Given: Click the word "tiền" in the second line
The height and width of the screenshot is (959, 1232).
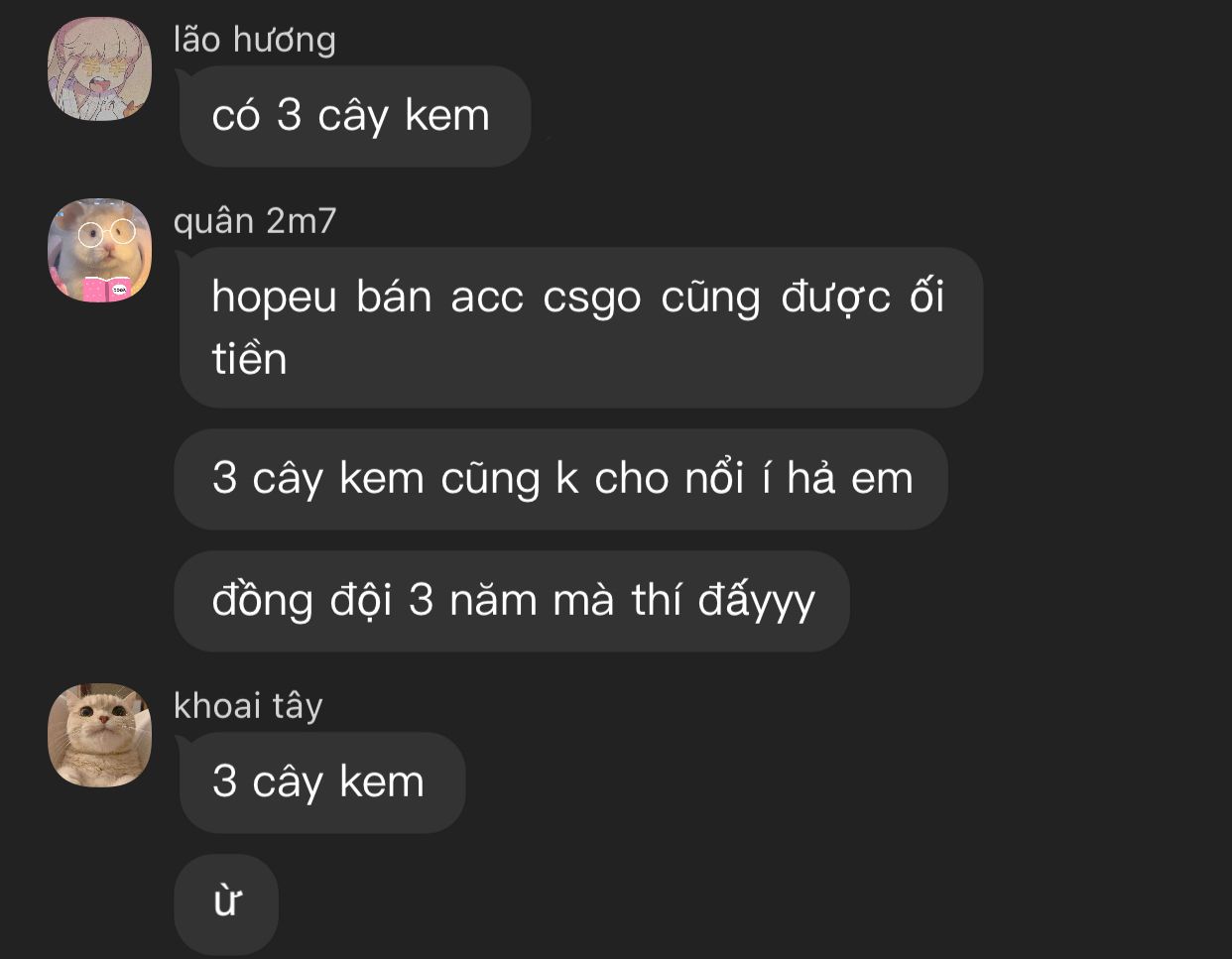Looking at the screenshot, I should pyautogui.click(x=249, y=359).
